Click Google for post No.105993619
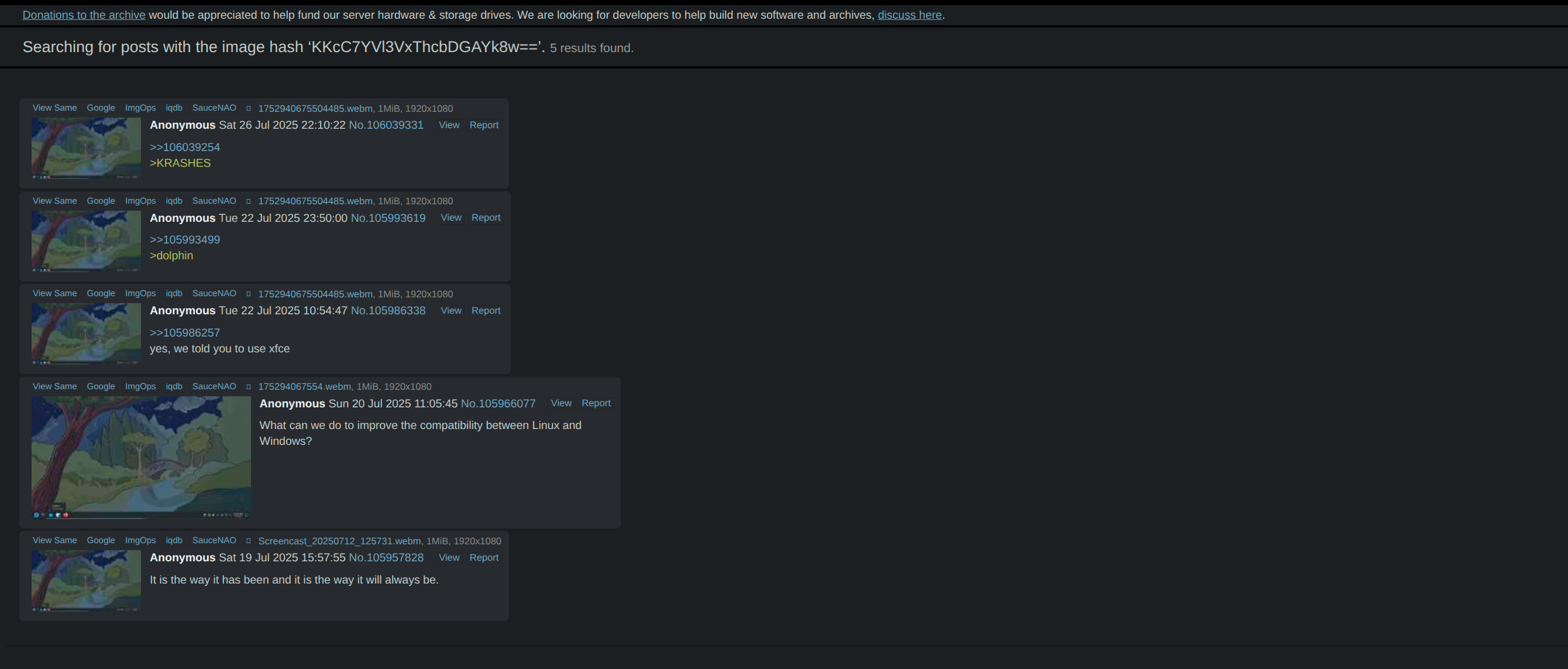The height and width of the screenshot is (669, 1568). [x=101, y=201]
